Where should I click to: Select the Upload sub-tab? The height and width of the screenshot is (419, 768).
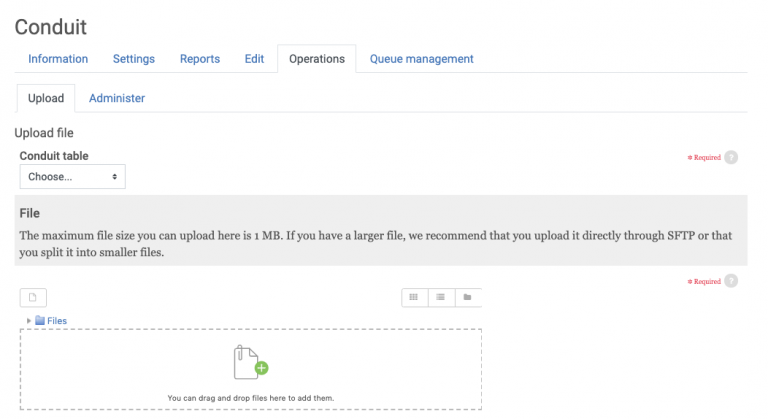(46, 98)
